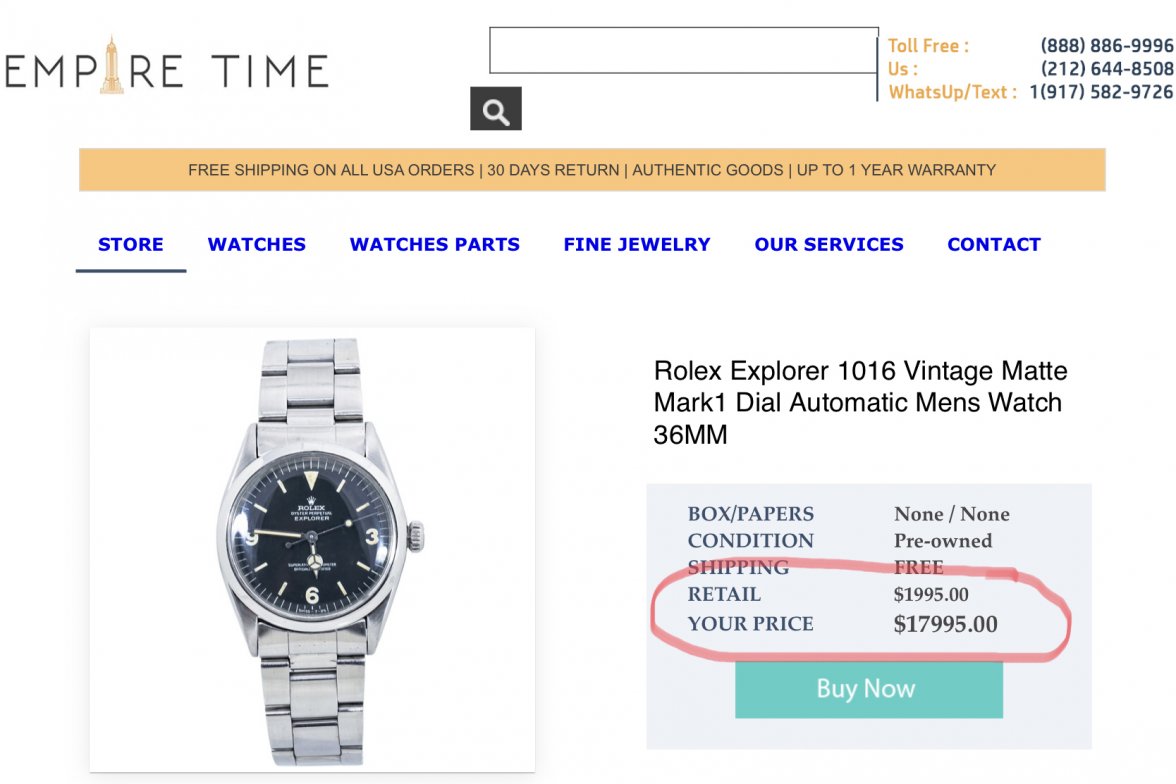This screenshot has width=1176, height=784.
Task: Click the Pre-owned condition value
Action: coord(943,541)
